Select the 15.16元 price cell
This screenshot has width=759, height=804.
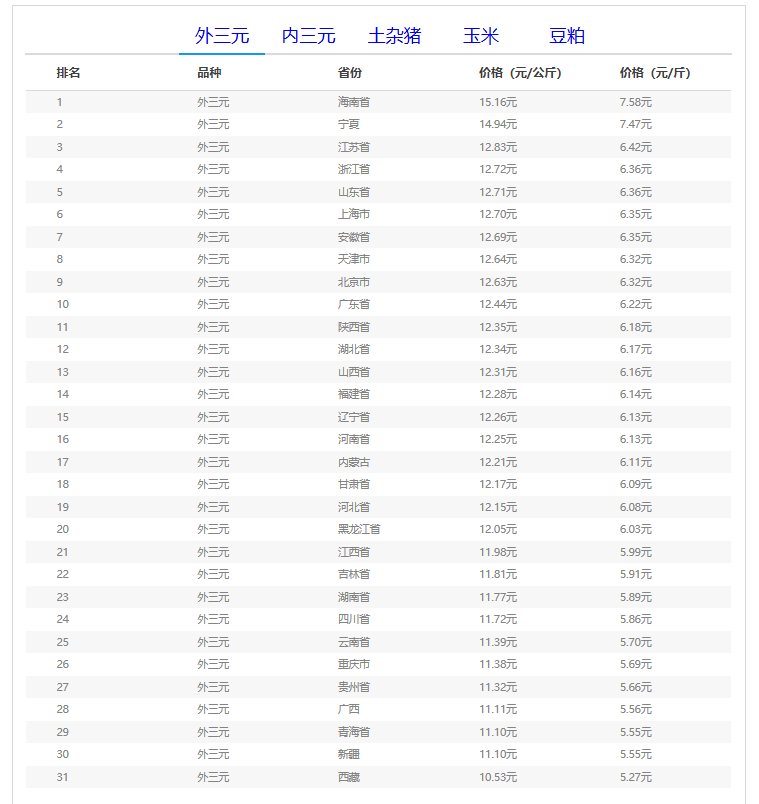[x=498, y=102]
